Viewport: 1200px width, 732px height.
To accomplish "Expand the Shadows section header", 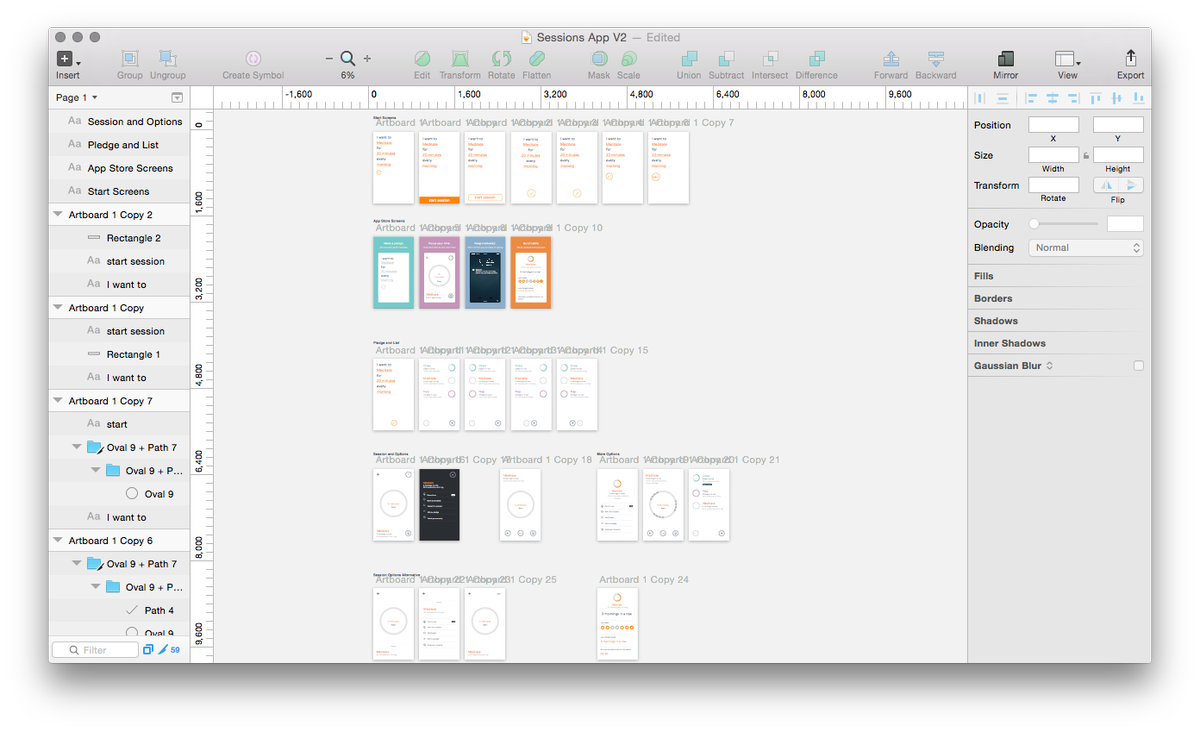I will click(x=1059, y=321).
